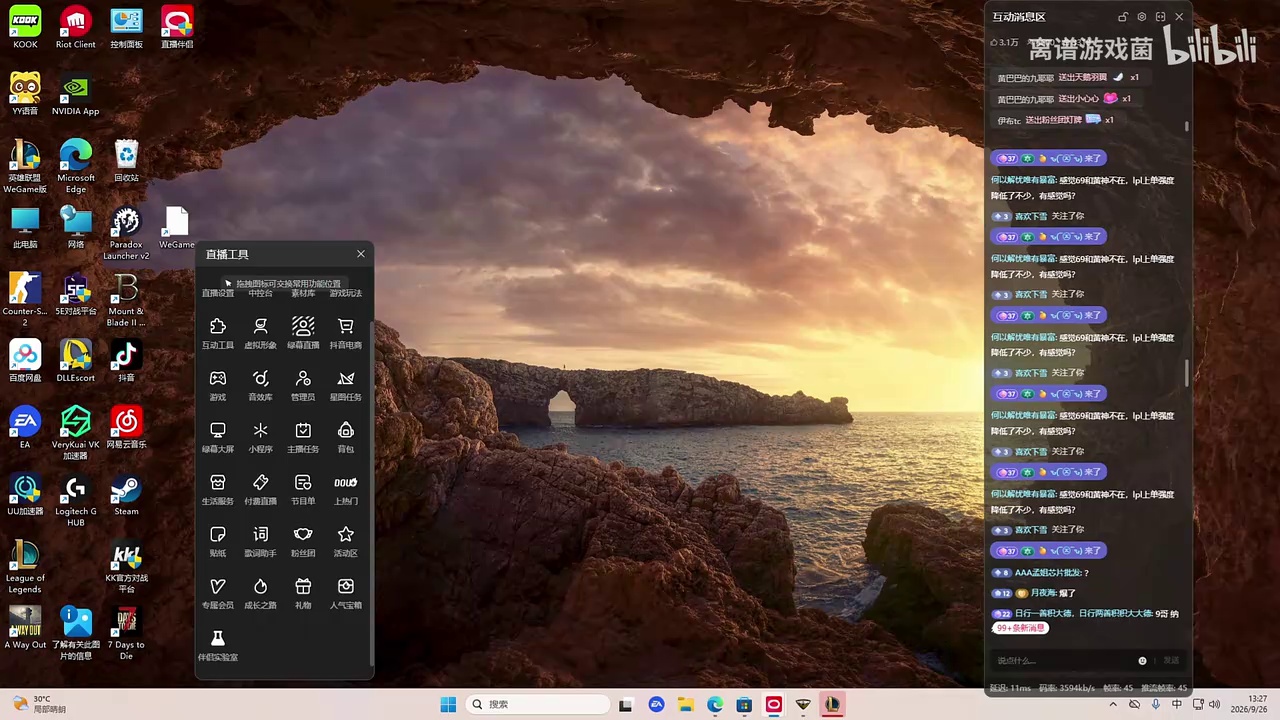
Task: Click the pop-out icon in 互动消息区 header
Action: click(1160, 17)
